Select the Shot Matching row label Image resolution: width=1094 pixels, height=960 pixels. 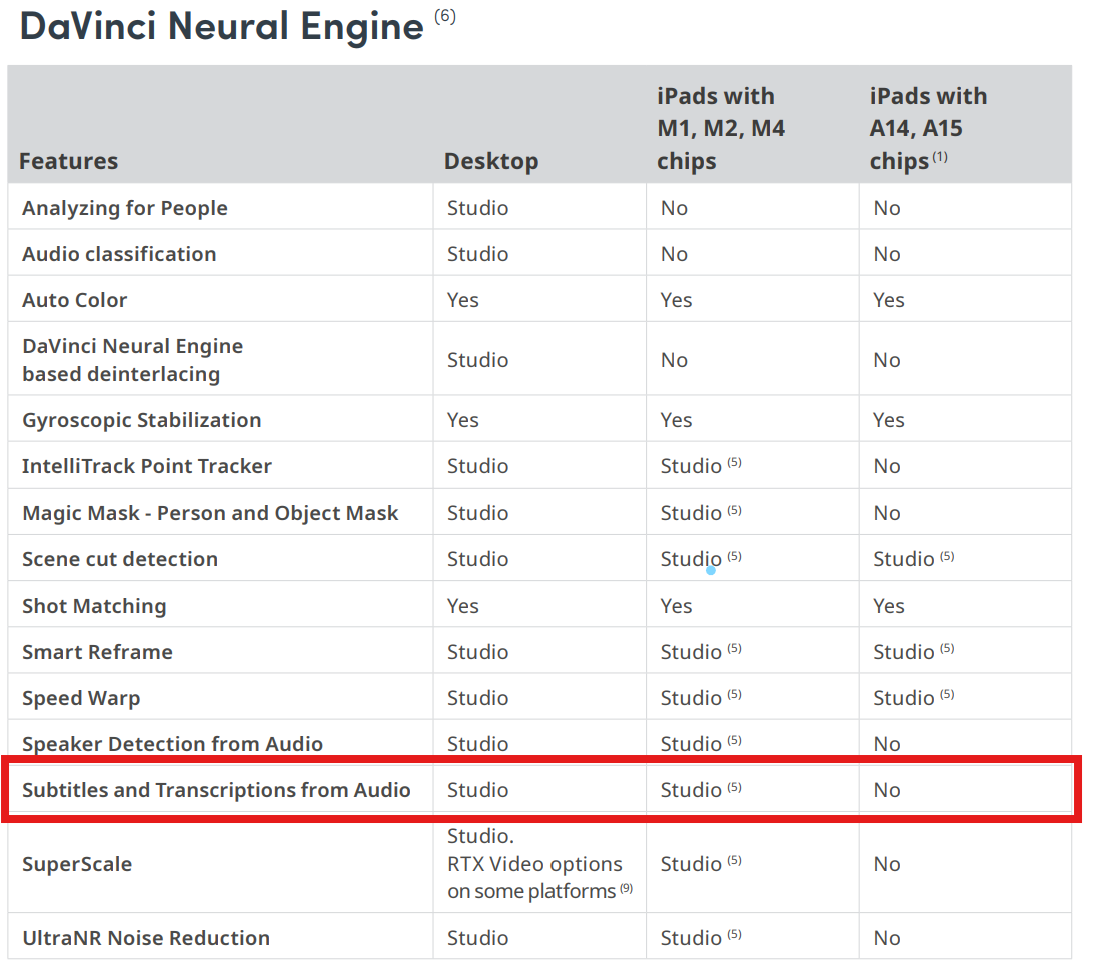click(94, 606)
